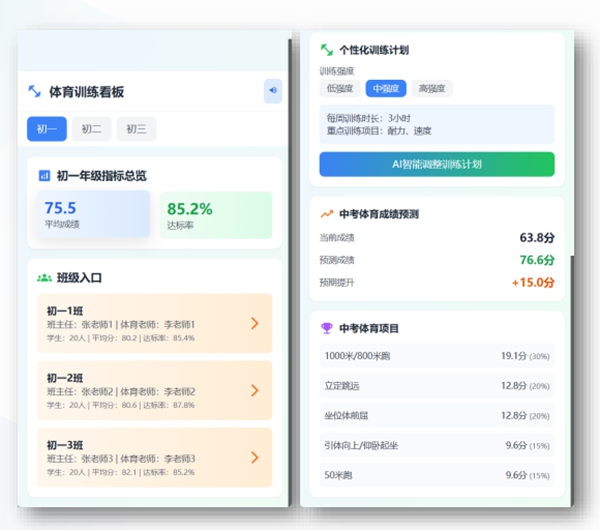Click the people icon beside 班级入口
The image size is (600, 530).
click(x=44, y=277)
